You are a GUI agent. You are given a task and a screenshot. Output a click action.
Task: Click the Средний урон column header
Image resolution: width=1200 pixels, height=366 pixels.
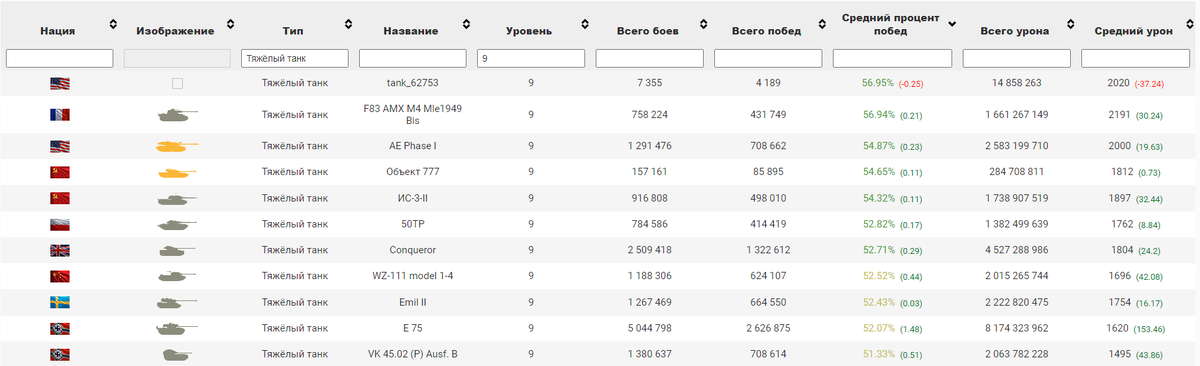1133,31
